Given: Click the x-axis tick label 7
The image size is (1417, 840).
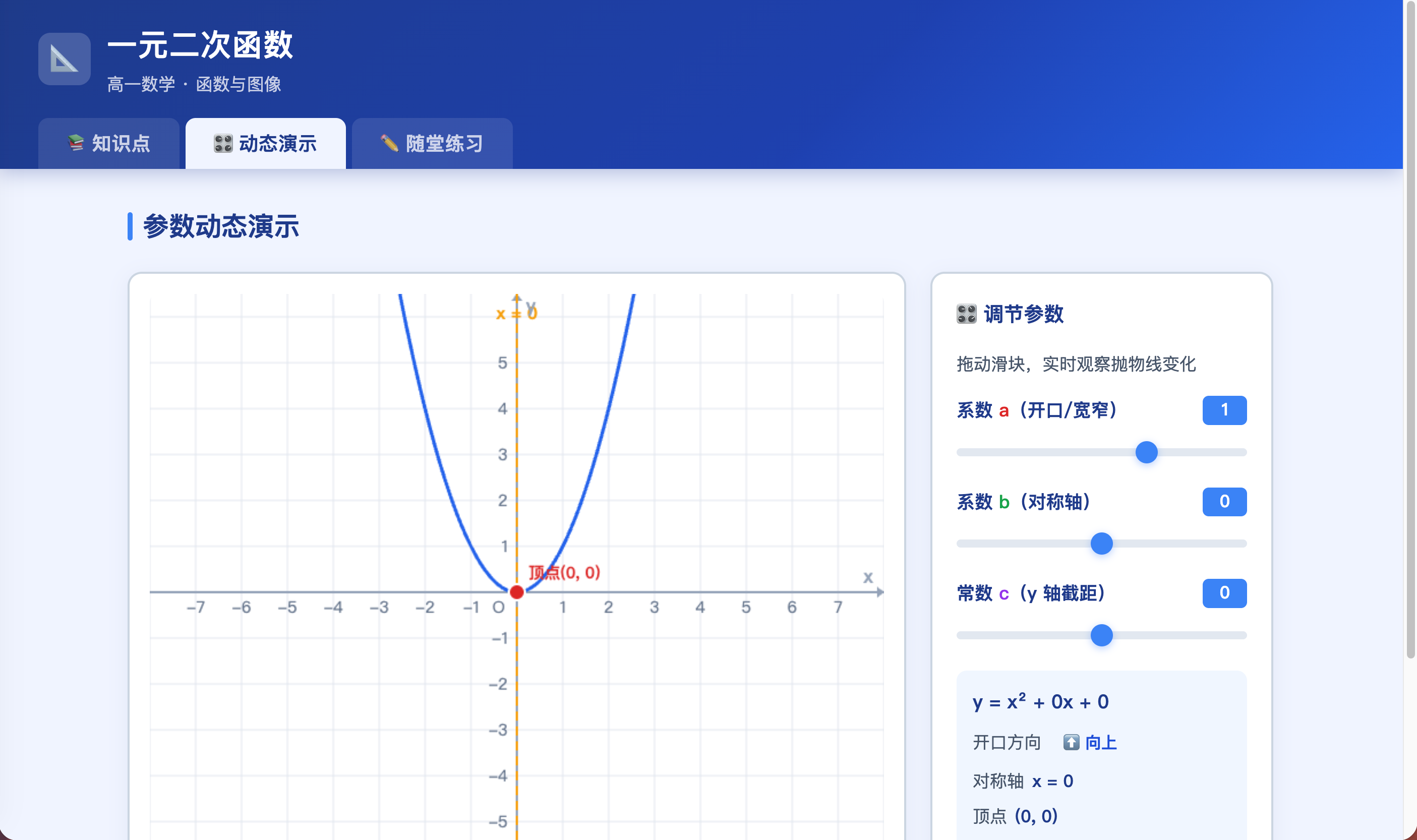Looking at the screenshot, I should [x=838, y=608].
